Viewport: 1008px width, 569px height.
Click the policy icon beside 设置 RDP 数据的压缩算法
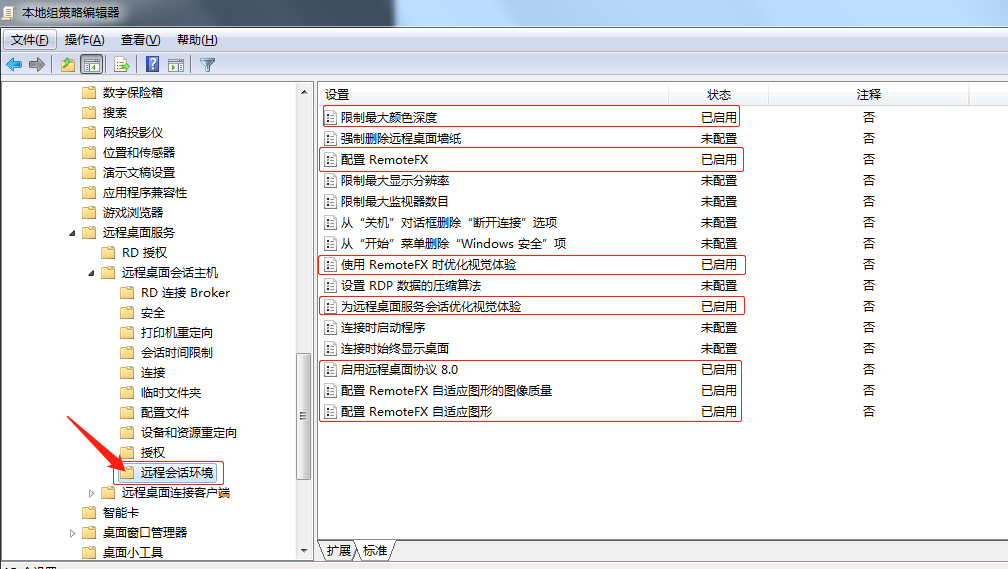[x=330, y=285]
